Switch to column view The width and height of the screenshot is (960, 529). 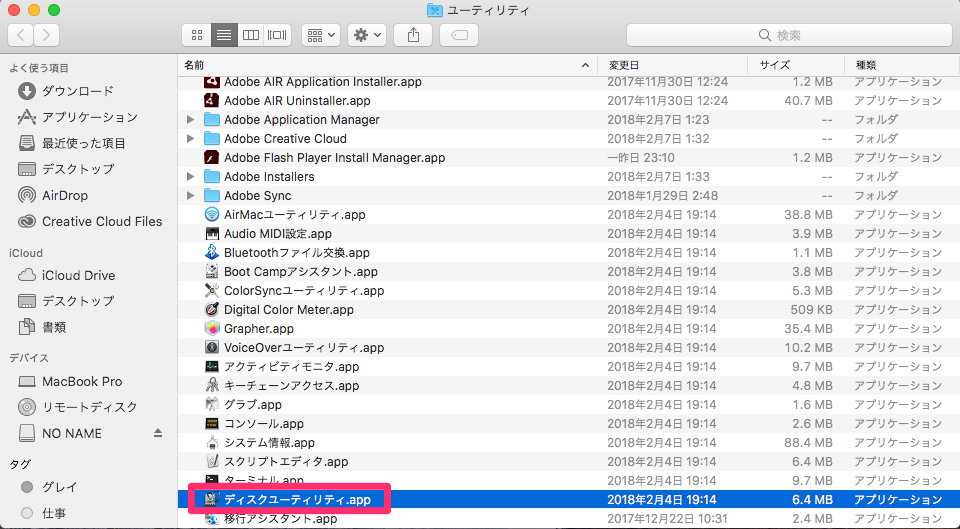pyautogui.click(x=250, y=36)
